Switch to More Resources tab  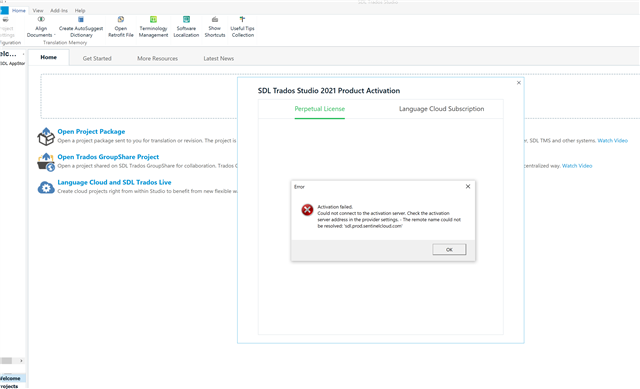tap(158, 58)
